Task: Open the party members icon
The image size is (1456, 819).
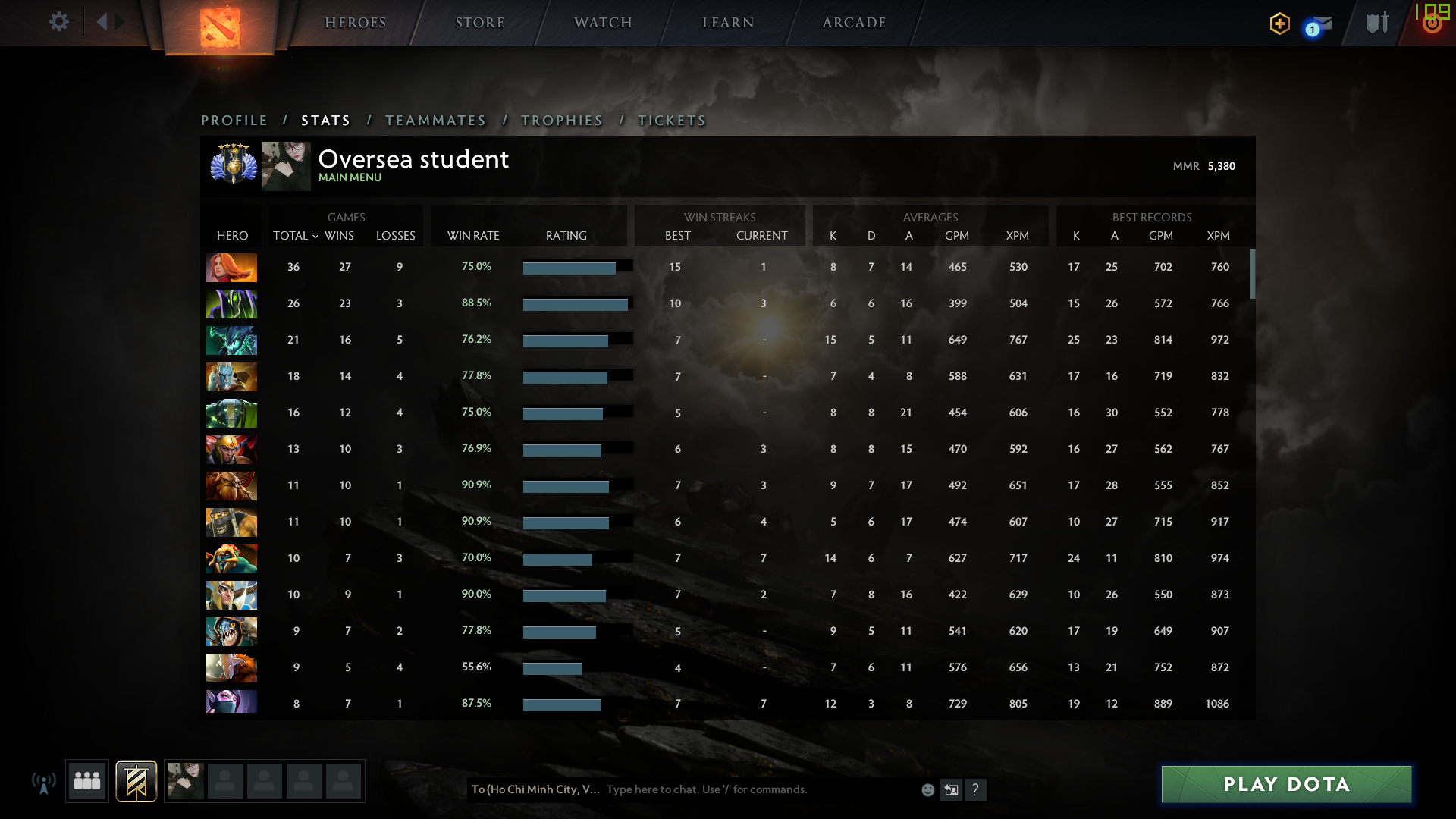Action: 87,781
